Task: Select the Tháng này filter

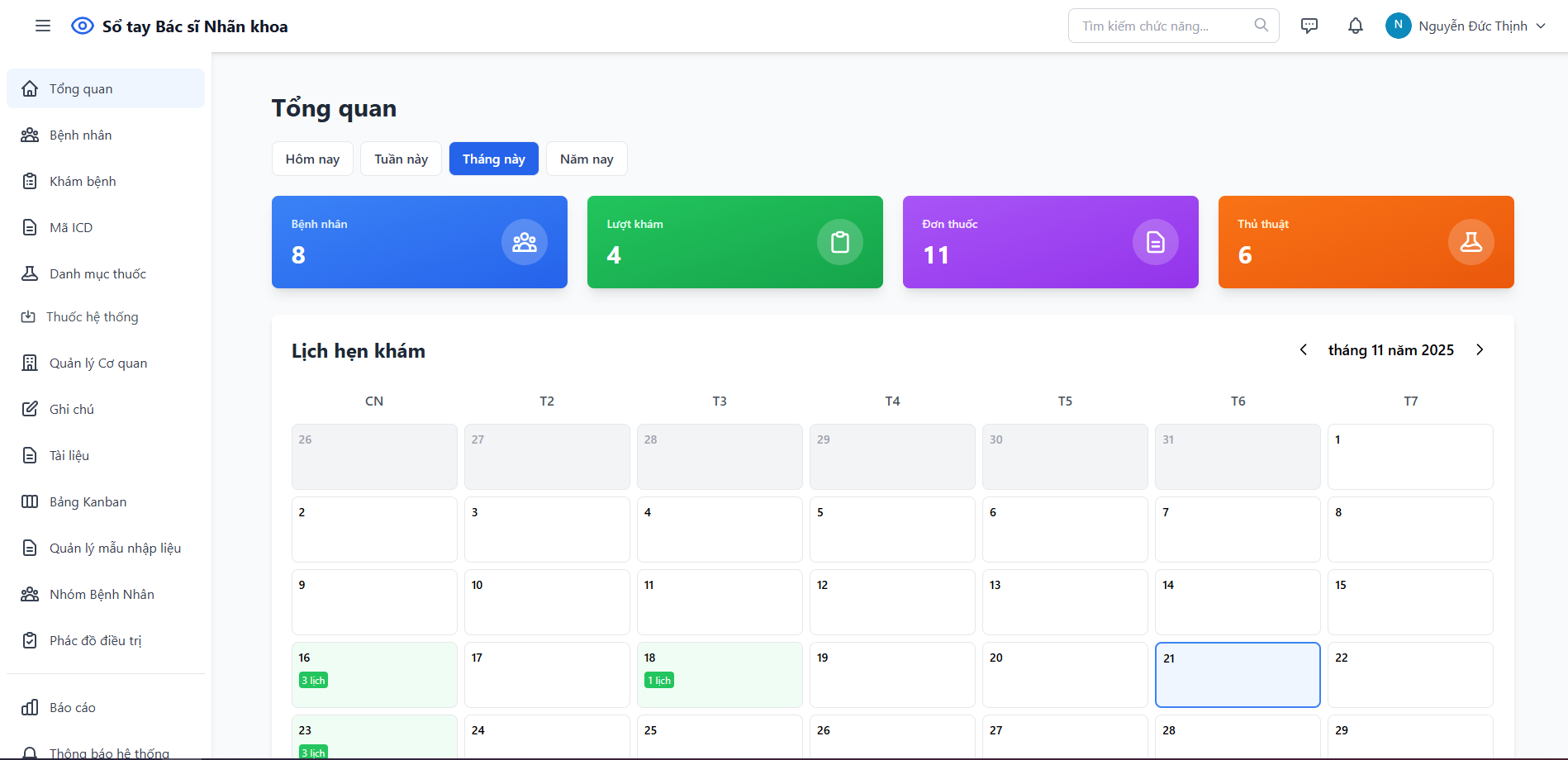Action: [x=493, y=159]
